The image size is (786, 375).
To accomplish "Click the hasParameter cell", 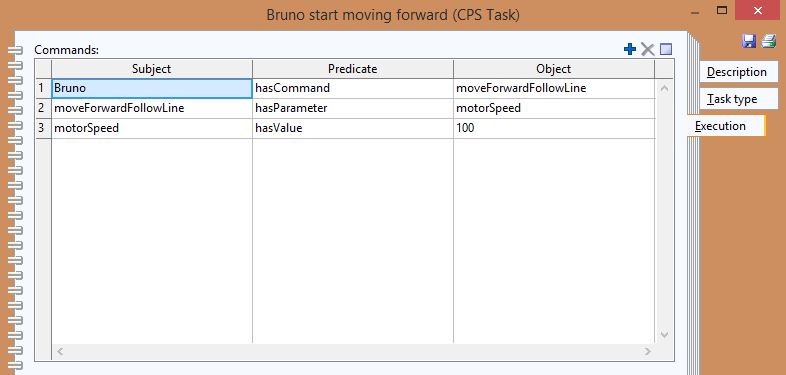I will coord(353,108).
